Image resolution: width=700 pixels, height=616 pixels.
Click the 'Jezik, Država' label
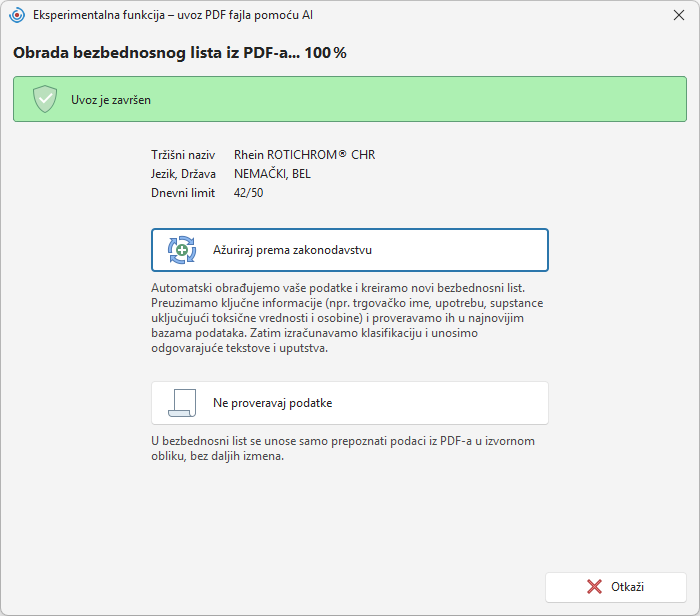coord(183,174)
